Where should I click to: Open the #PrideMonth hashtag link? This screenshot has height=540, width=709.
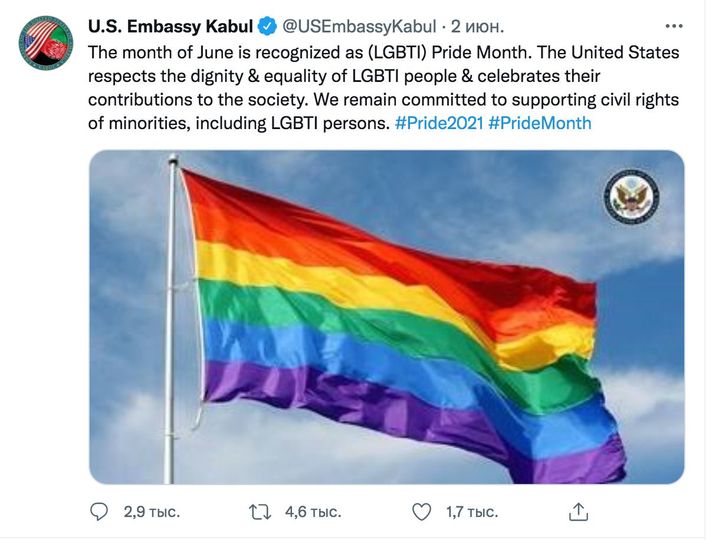pyautogui.click(x=540, y=123)
